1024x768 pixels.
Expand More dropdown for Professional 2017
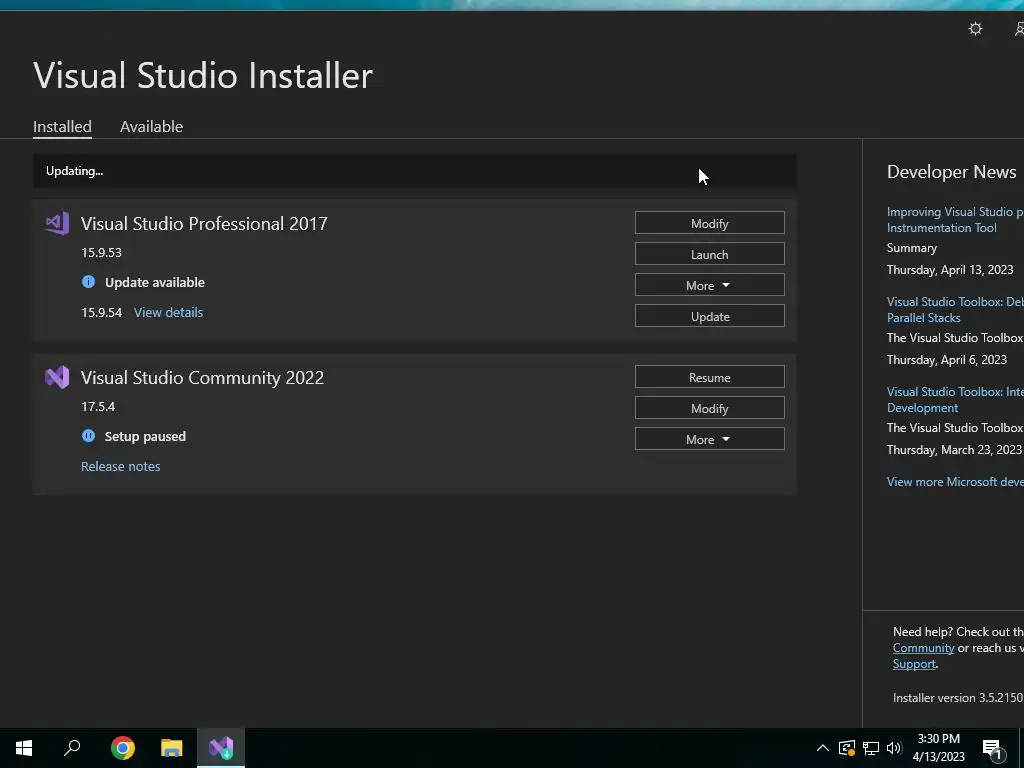click(709, 285)
